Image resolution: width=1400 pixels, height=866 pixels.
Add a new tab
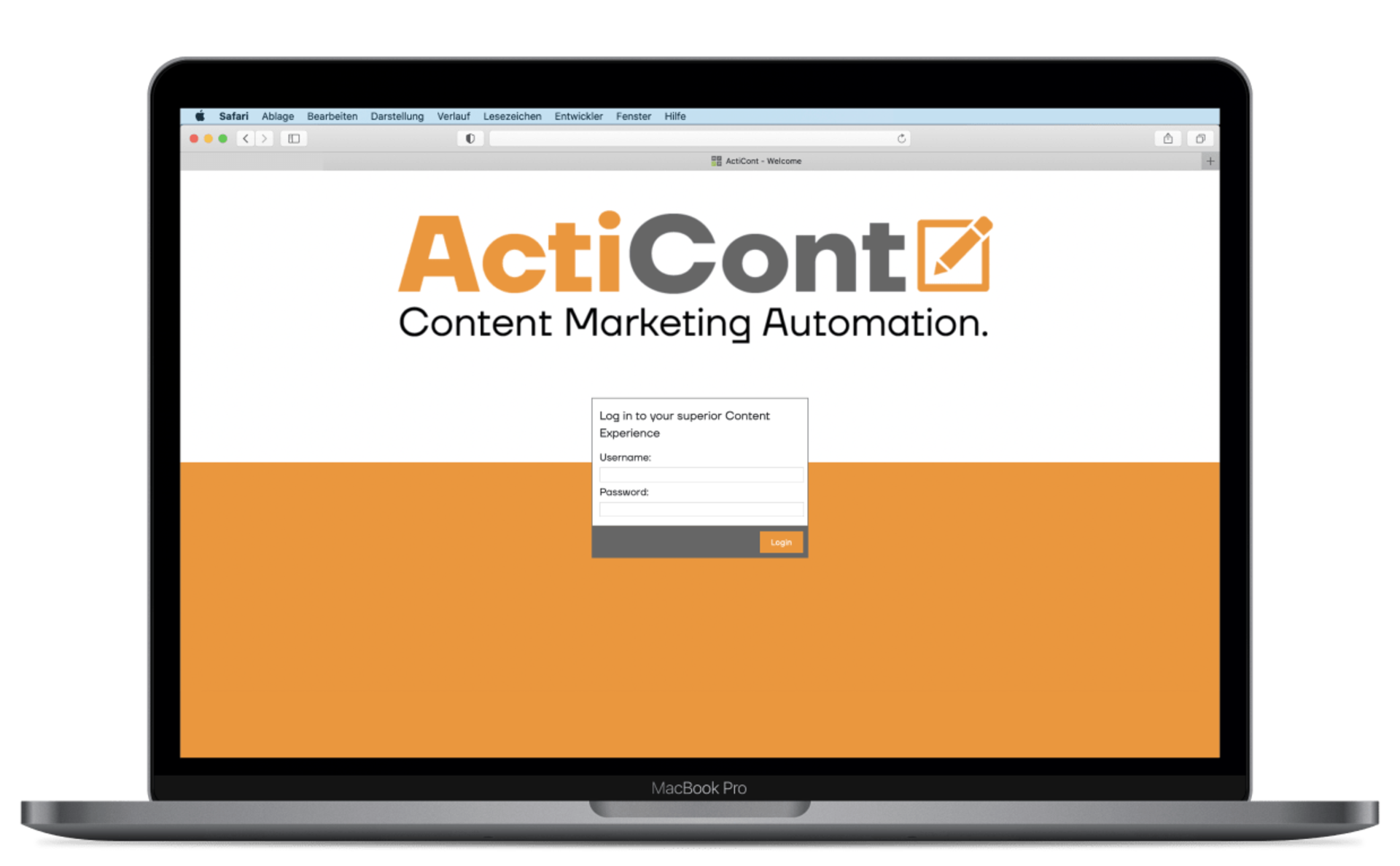1210,161
